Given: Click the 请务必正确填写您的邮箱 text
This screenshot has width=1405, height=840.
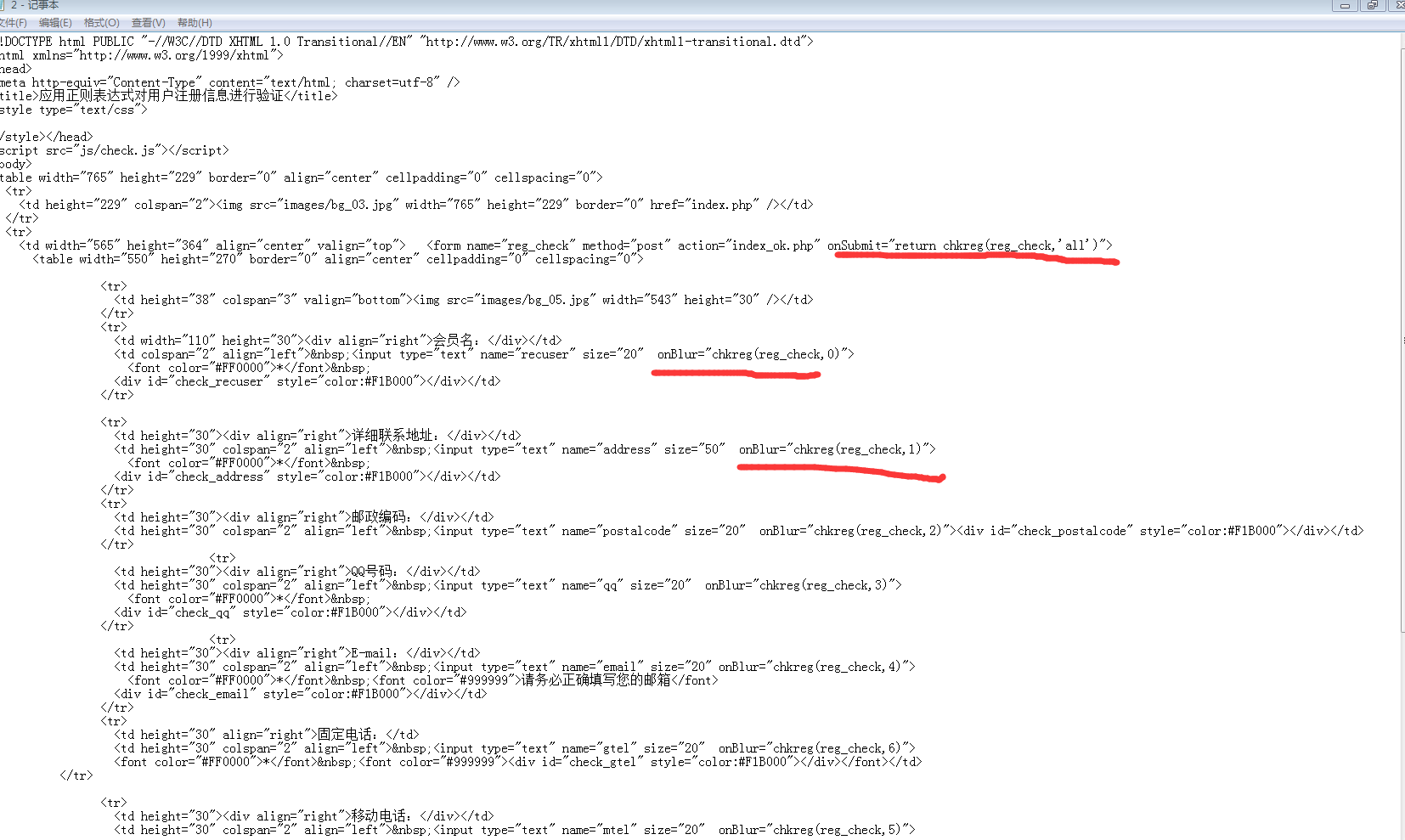Looking at the screenshot, I should [x=595, y=680].
